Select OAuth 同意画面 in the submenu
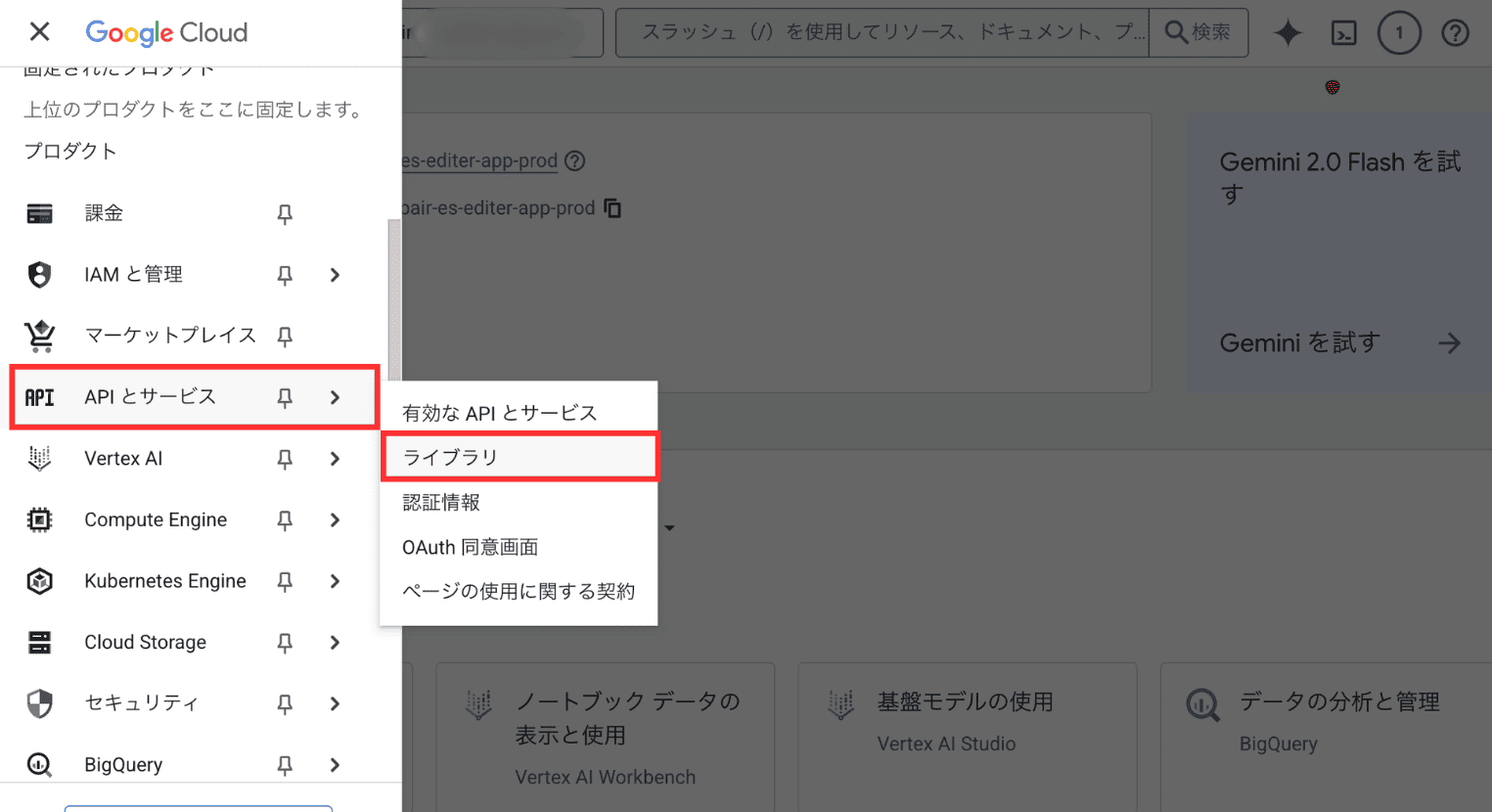This screenshot has height=812, width=1492. point(470,547)
